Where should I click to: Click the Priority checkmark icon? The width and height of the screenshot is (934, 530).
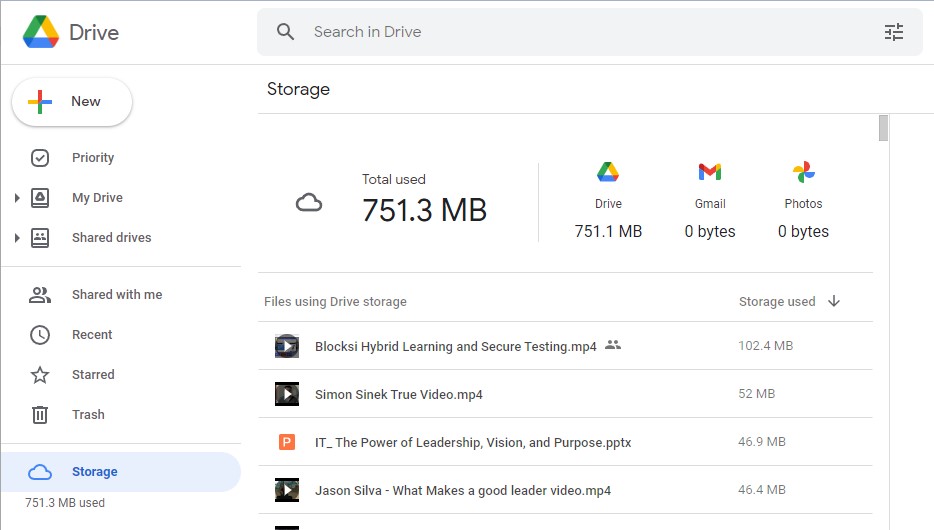40,158
